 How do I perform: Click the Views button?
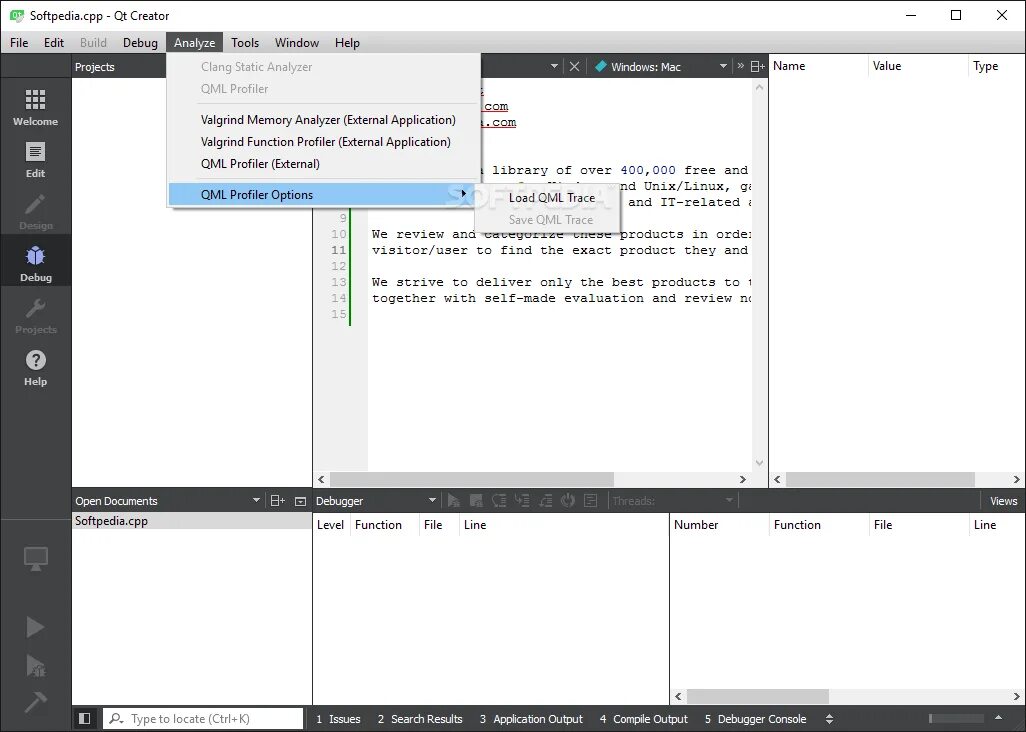pos(1003,501)
